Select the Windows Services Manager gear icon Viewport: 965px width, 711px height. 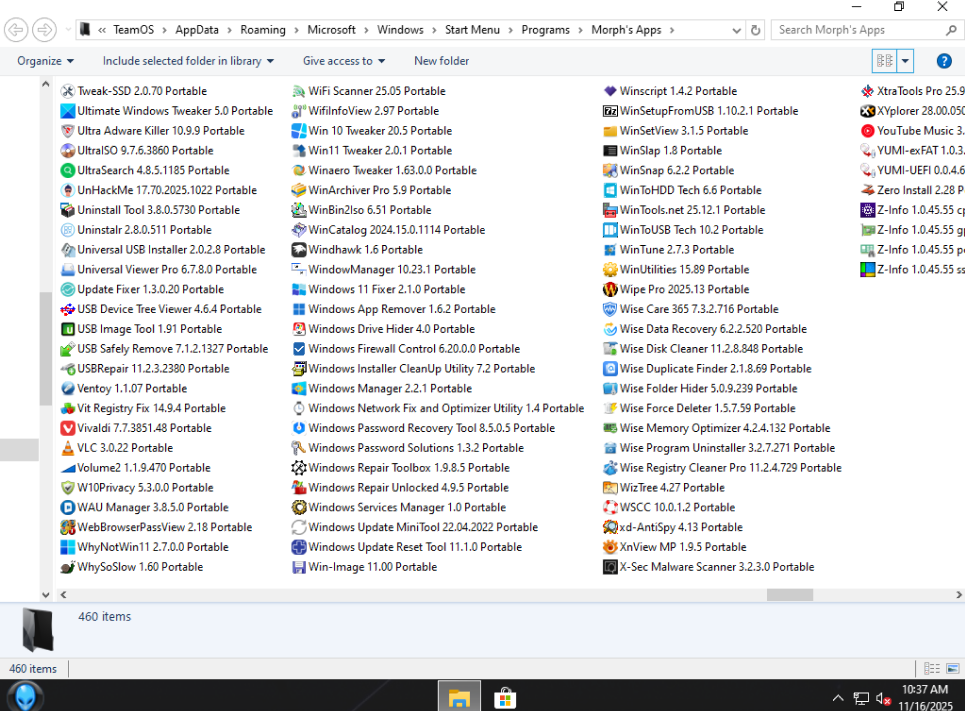point(298,507)
